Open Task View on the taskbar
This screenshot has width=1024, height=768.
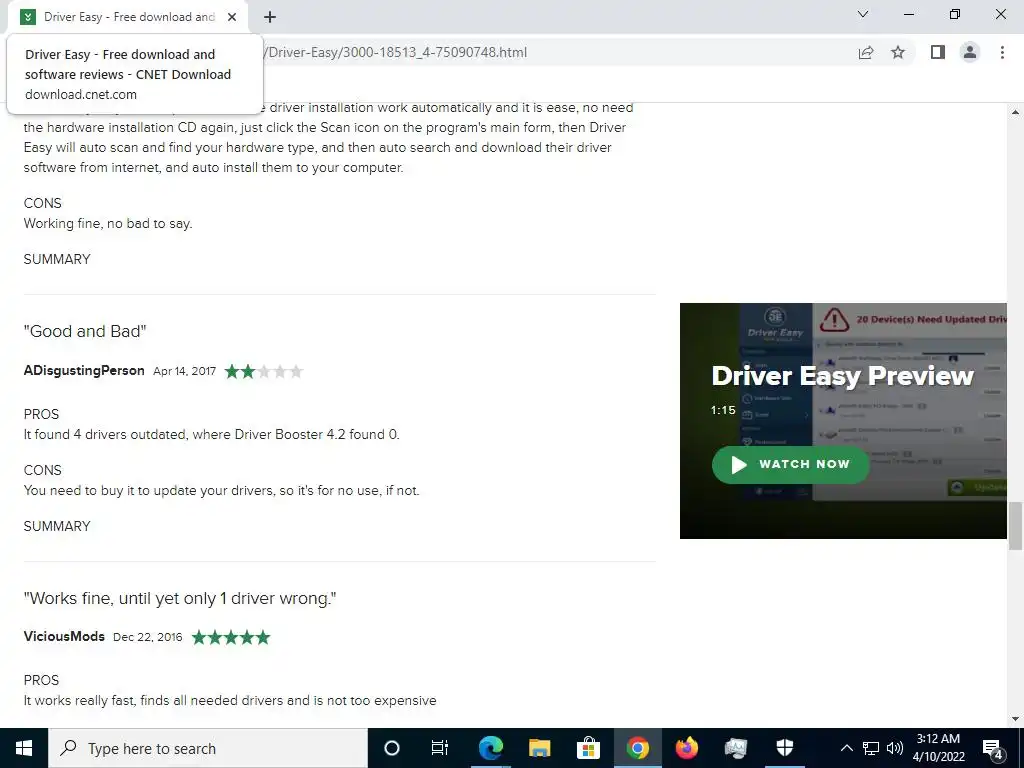(440, 748)
